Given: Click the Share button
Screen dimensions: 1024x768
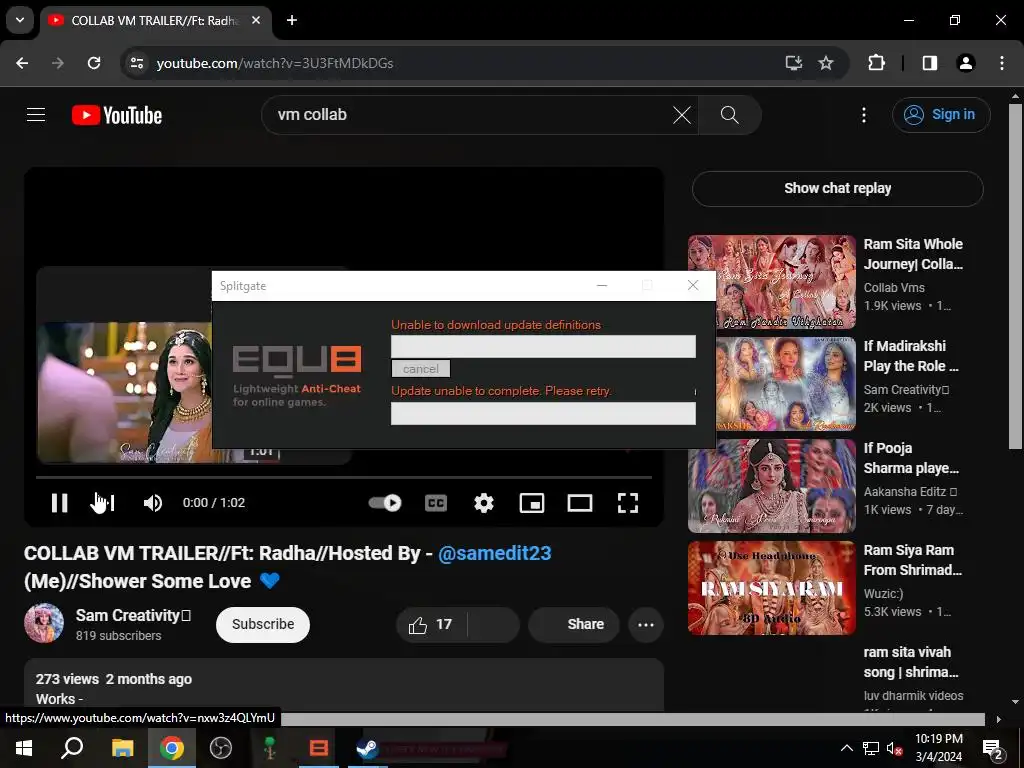Looking at the screenshot, I should click(574, 624).
